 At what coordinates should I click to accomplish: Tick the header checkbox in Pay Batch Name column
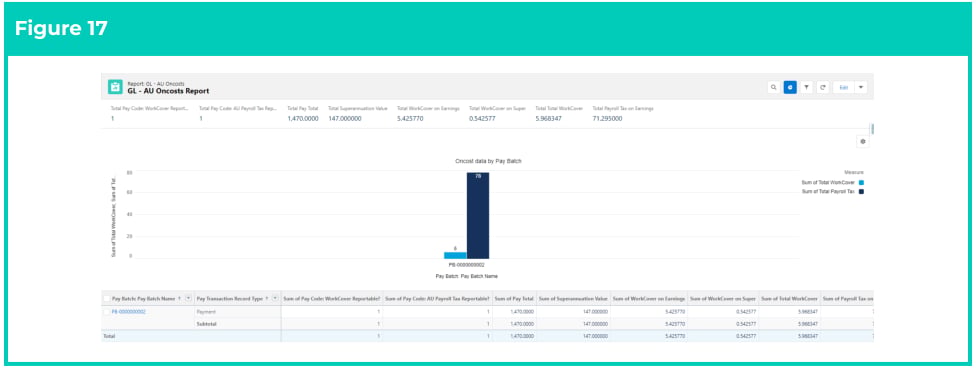(x=107, y=299)
